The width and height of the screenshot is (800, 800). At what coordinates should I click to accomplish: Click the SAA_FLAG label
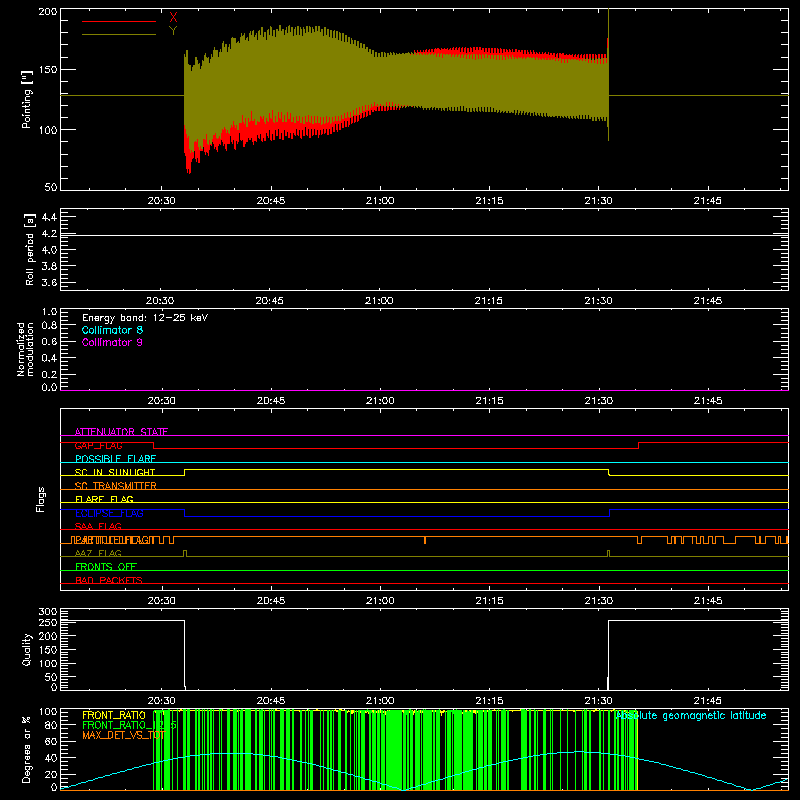click(98, 526)
